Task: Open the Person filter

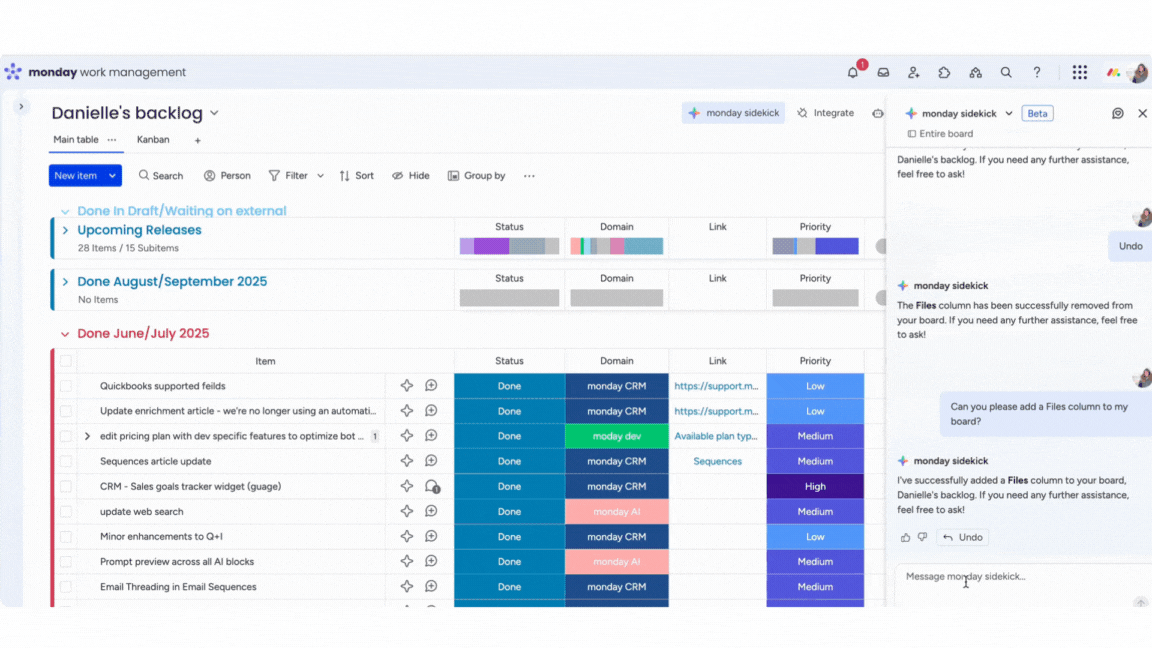Action: [x=227, y=176]
